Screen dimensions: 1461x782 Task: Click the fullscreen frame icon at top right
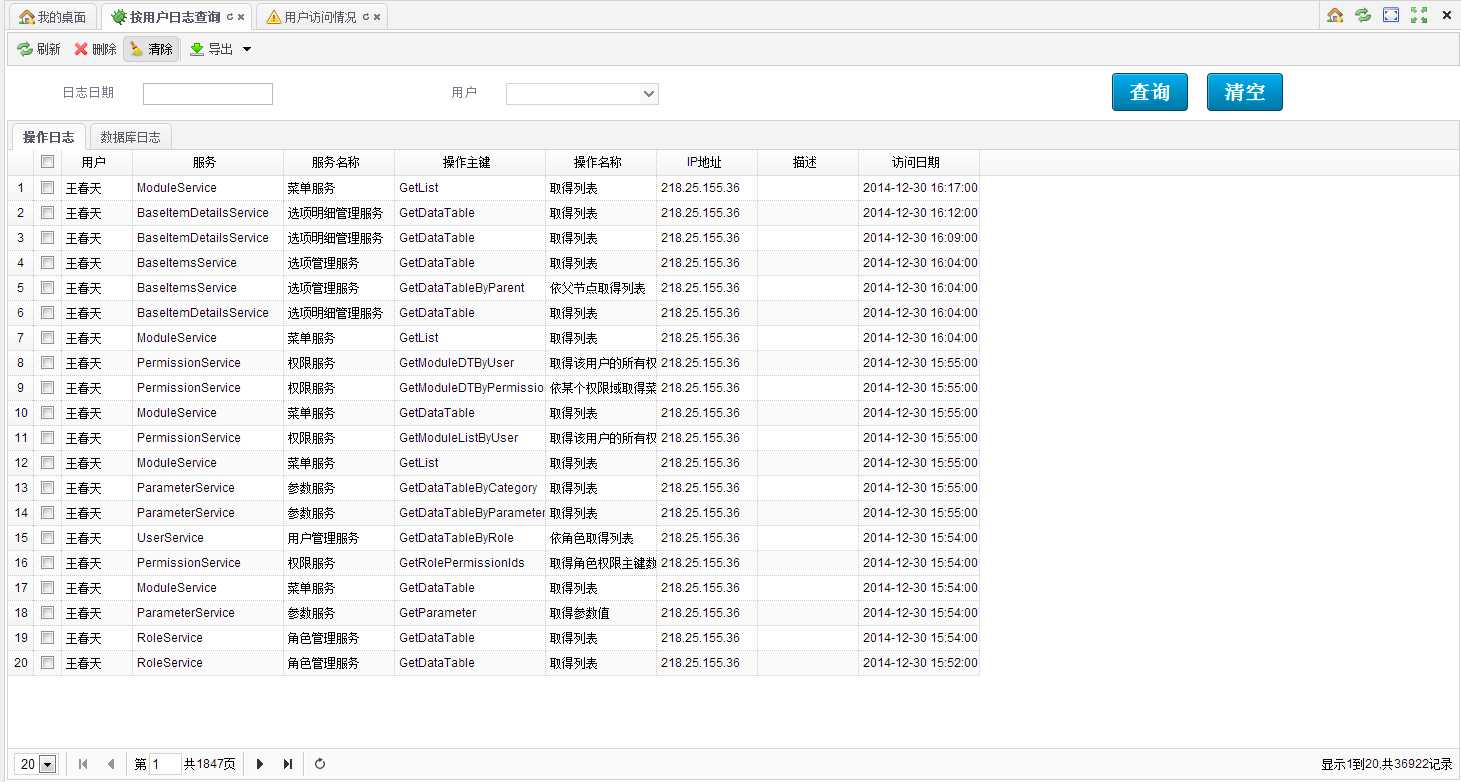pos(1391,15)
